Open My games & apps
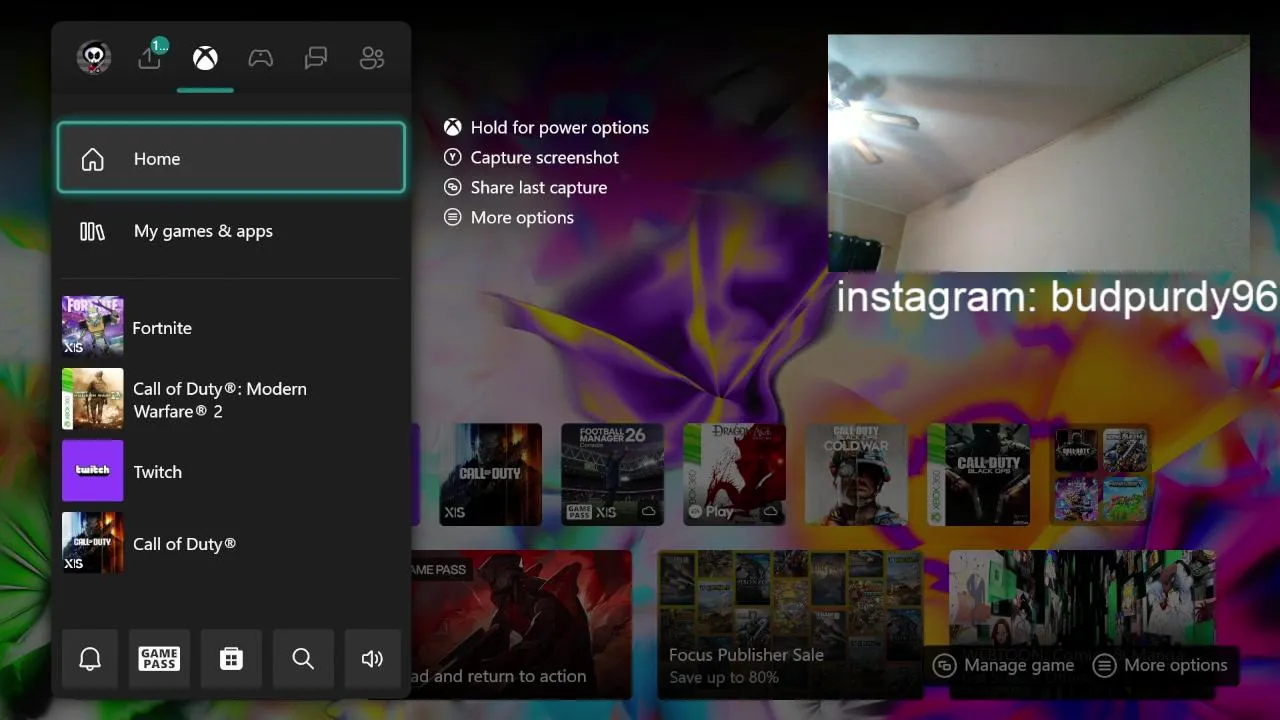This screenshot has width=1280, height=720. pyautogui.click(x=231, y=231)
